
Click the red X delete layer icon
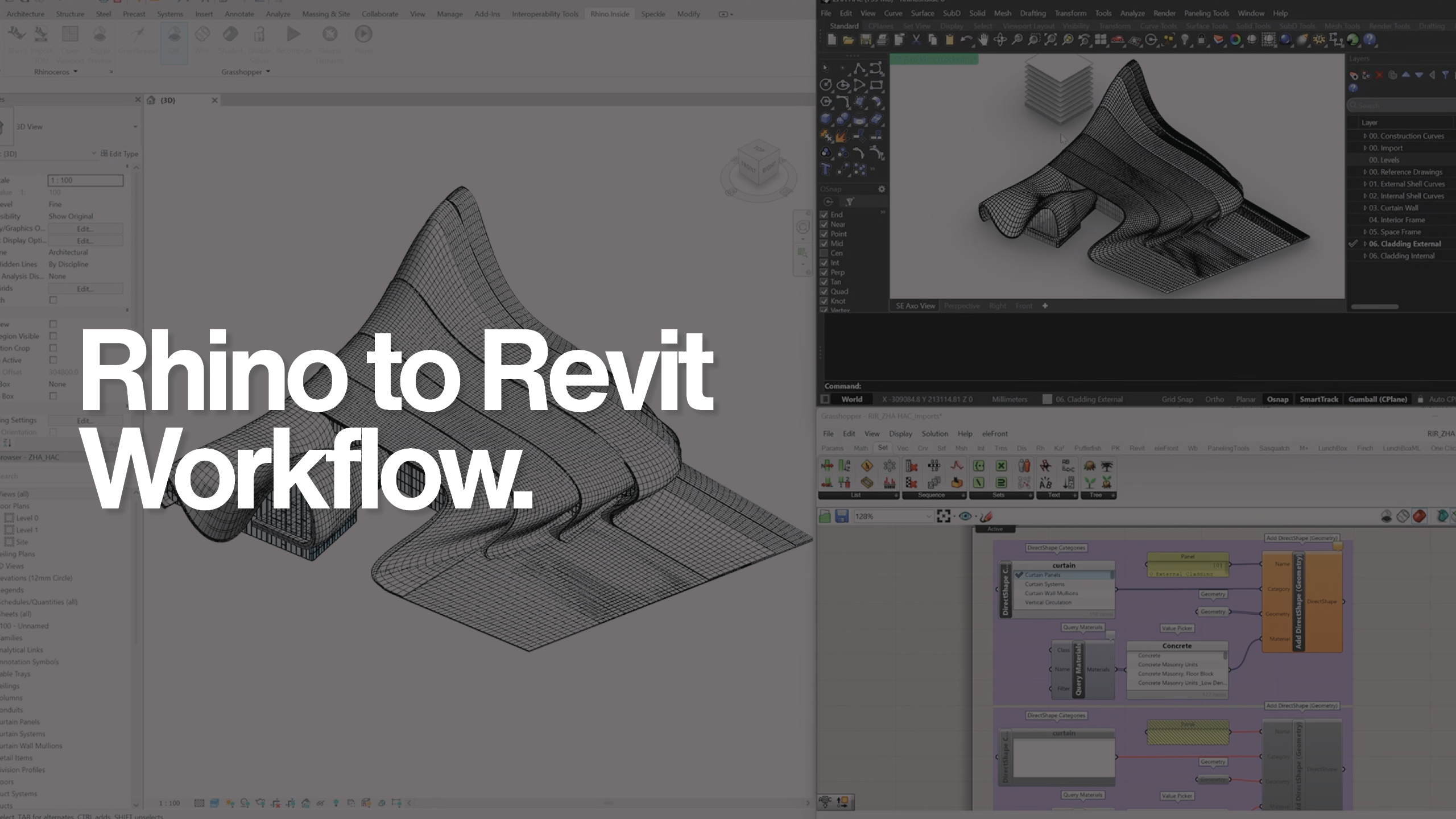pyautogui.click(x=1379, y=75)
